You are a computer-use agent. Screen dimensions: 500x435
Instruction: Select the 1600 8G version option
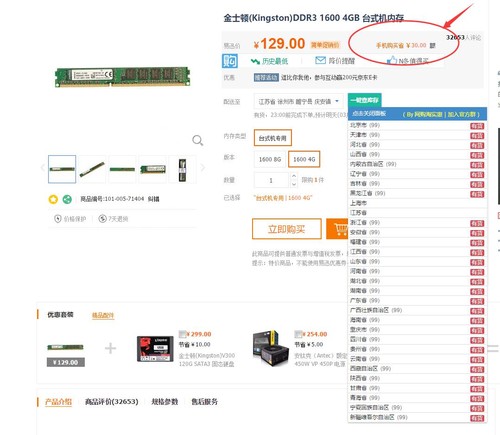pos(270,159)
